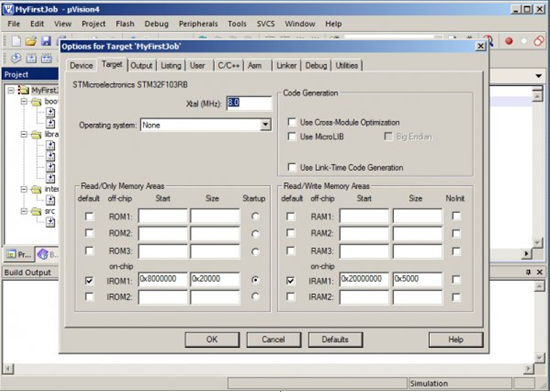Open the Project panel tab icon
Screen dimensions: 550x392
click(11, 254)
